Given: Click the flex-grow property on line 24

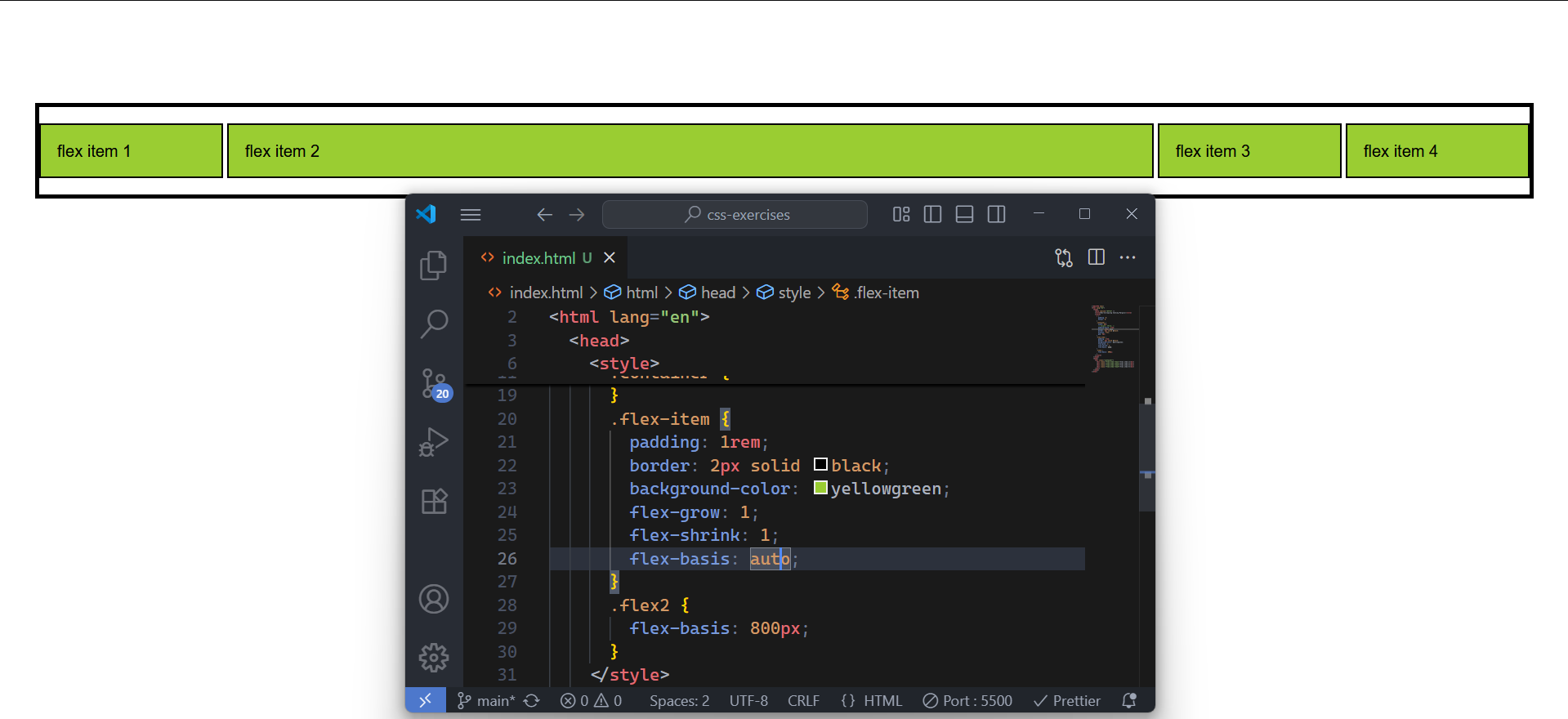Looking at the screenshot, I should (675, 512).
